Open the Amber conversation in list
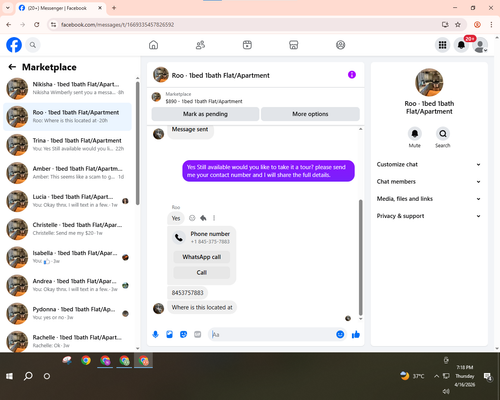 point(68,173)
